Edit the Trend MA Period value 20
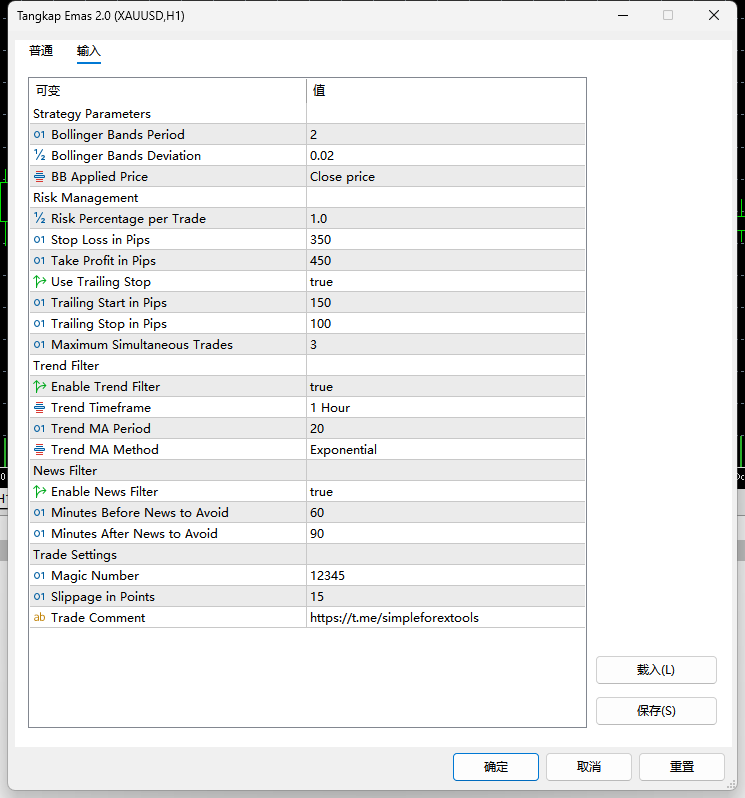The width and height of the screenshot is (745, 798). coord(446,429)
